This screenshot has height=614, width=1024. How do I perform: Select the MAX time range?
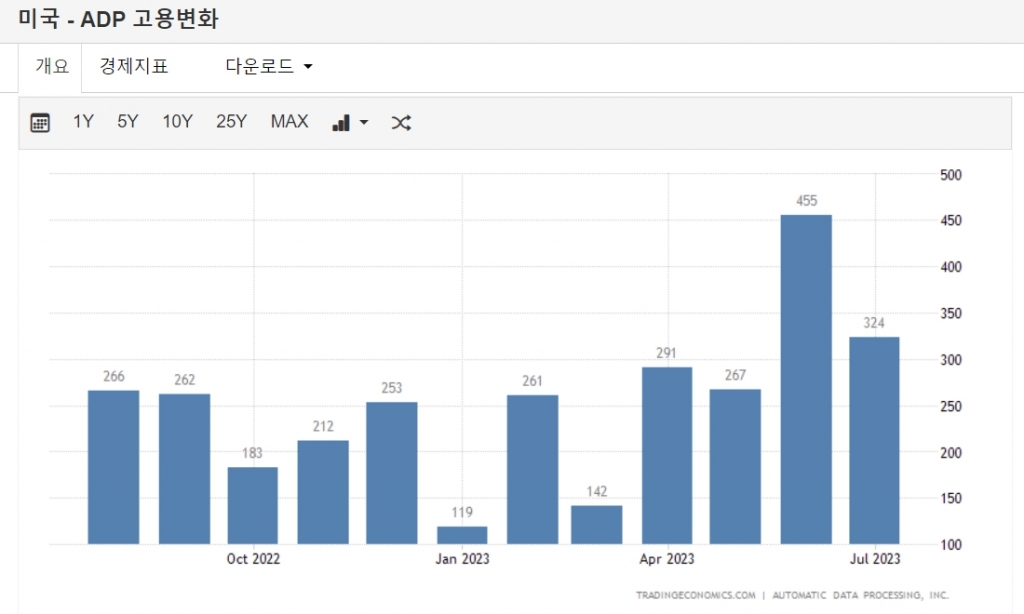coord(289,122)
